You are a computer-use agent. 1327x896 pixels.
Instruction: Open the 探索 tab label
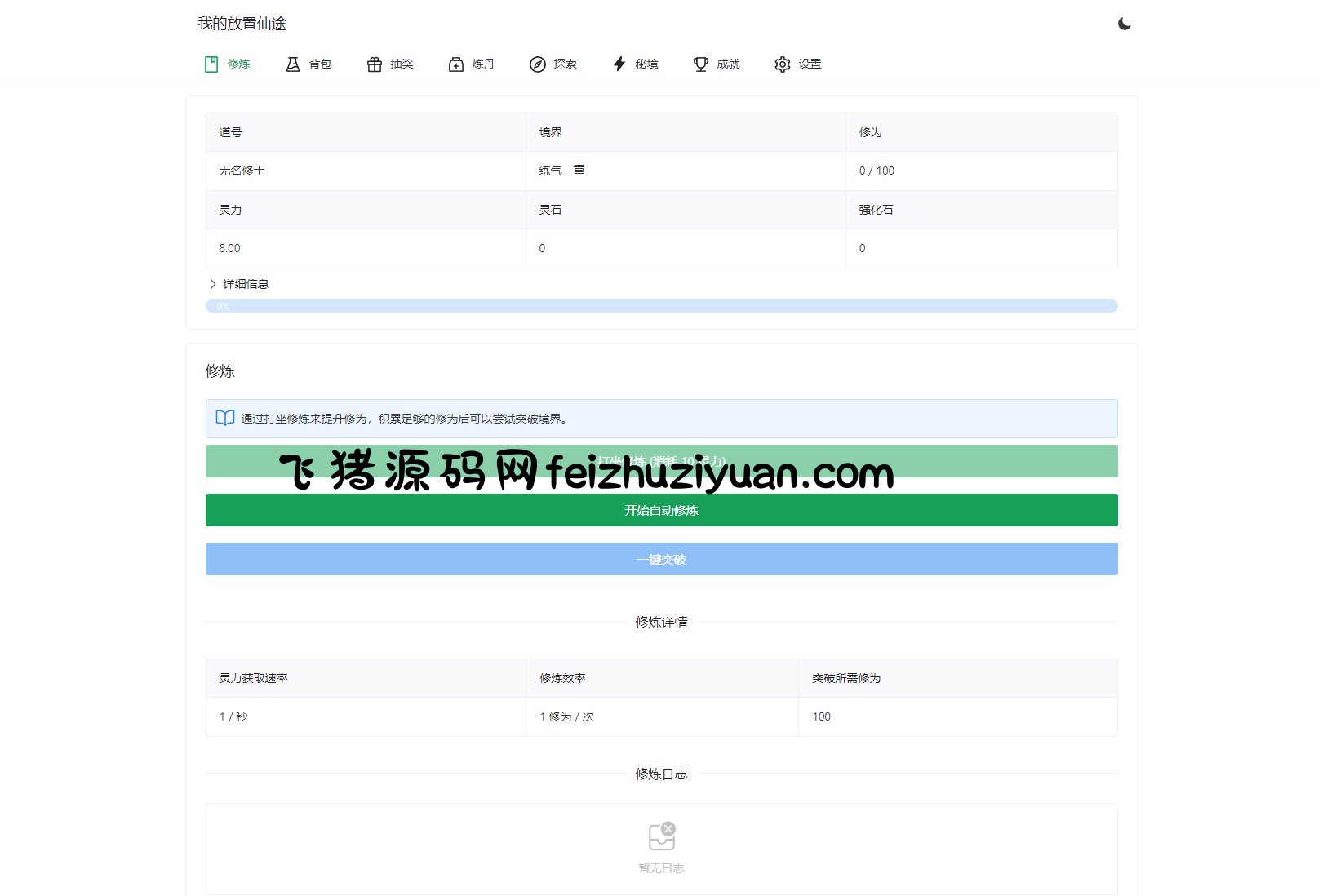tap(566, 64)
